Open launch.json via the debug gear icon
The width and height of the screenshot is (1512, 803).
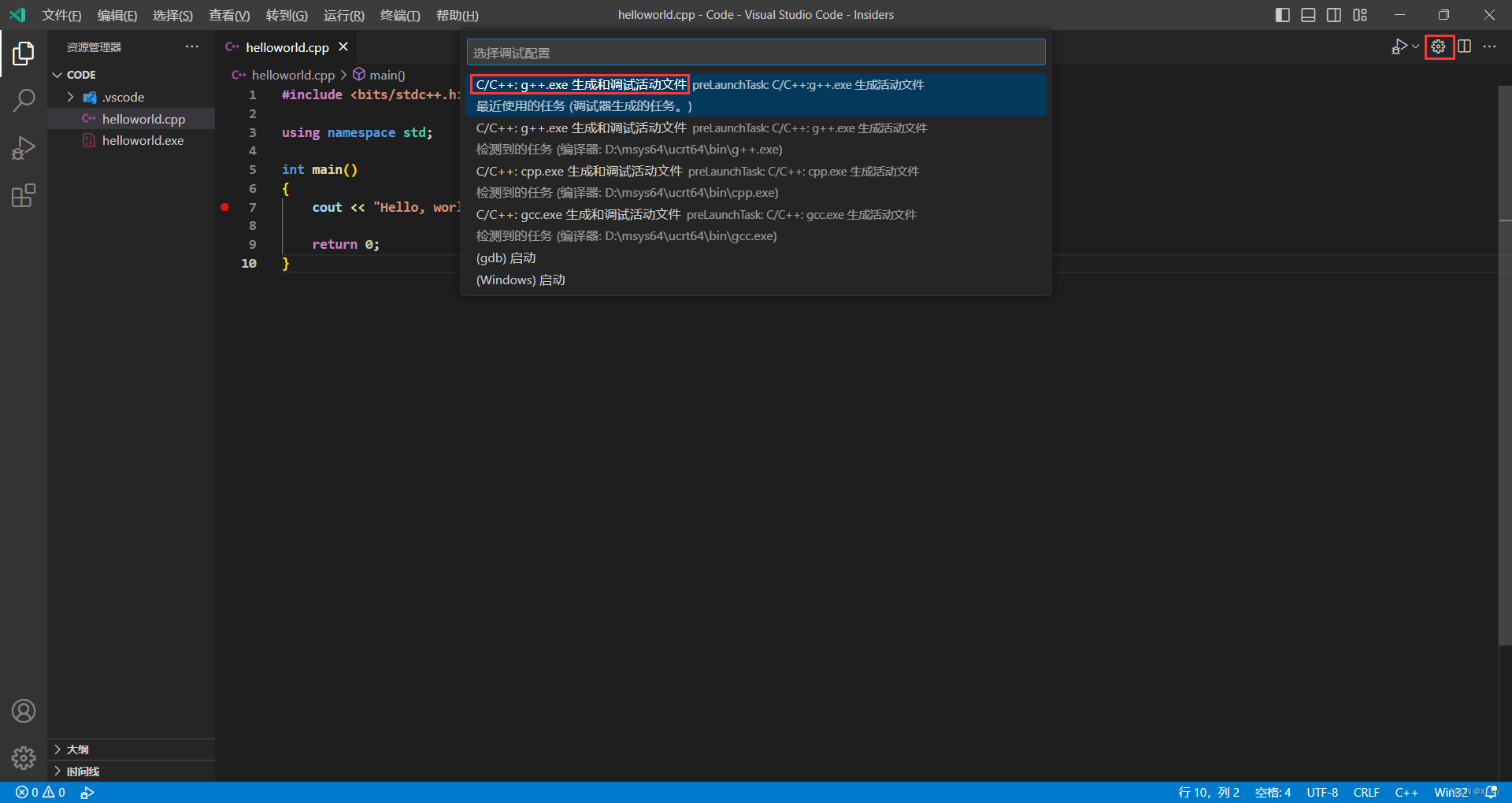pyautogui.click(x=1439, y=46)
